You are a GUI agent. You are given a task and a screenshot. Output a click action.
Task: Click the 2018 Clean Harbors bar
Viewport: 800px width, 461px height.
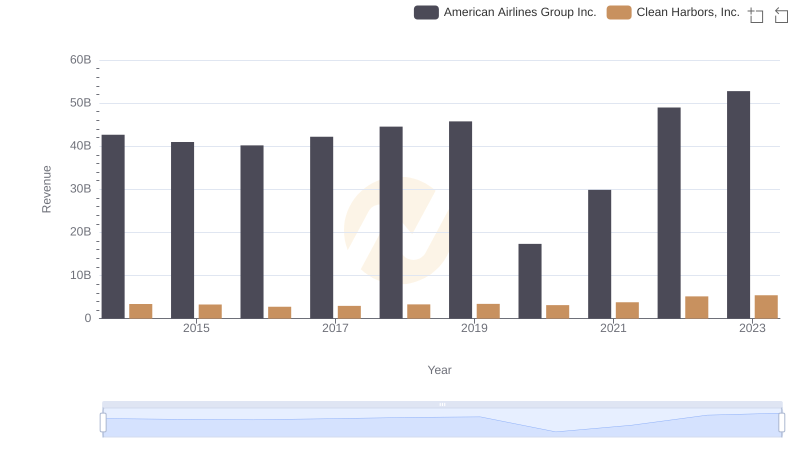click(x=419, y=311)
